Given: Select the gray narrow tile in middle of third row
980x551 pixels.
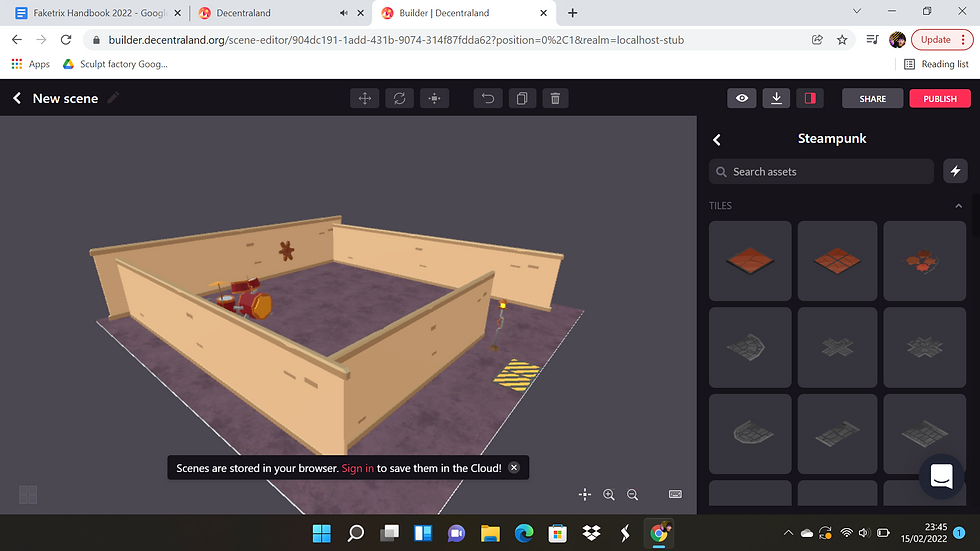Looking at the screenshot, I should [838, 433].
